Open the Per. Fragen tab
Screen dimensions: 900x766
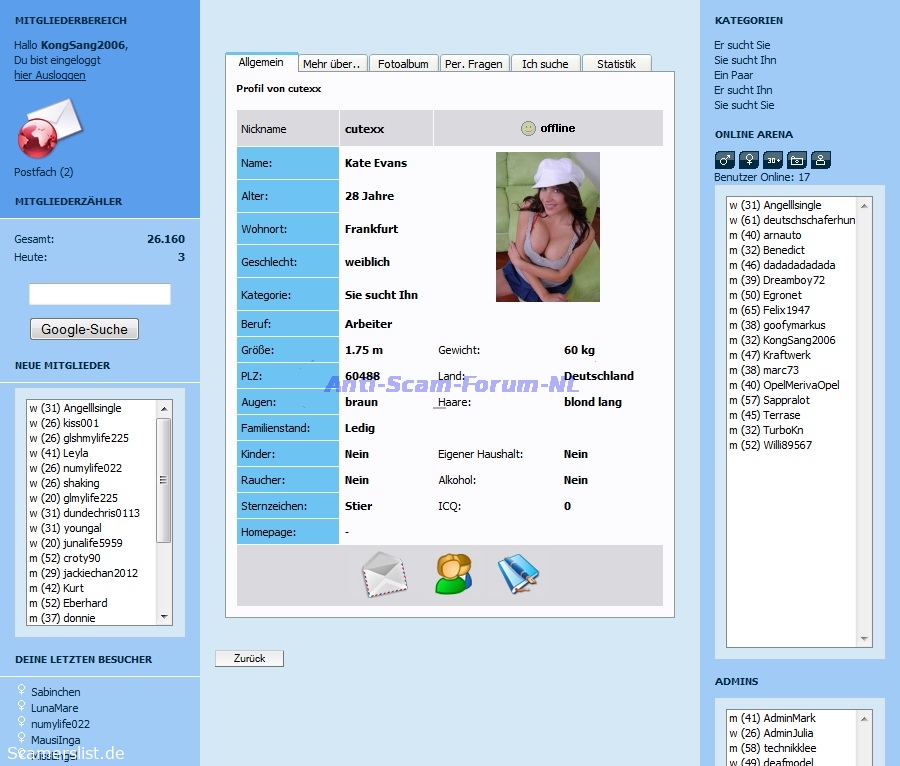pos(474,64)
